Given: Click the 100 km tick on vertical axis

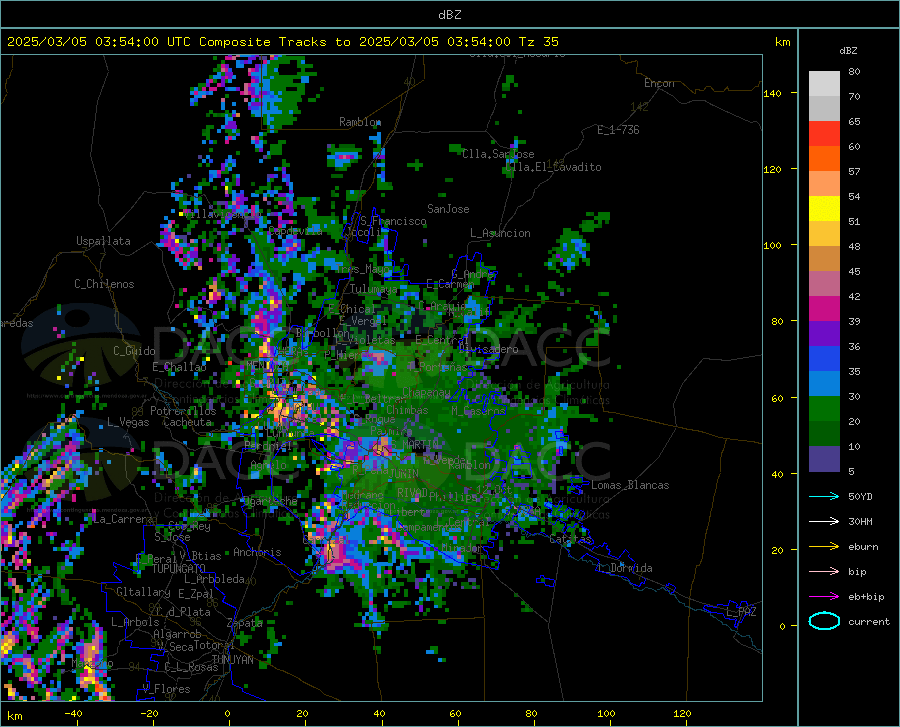Looking at the screenshot, I should pos(773,245).
